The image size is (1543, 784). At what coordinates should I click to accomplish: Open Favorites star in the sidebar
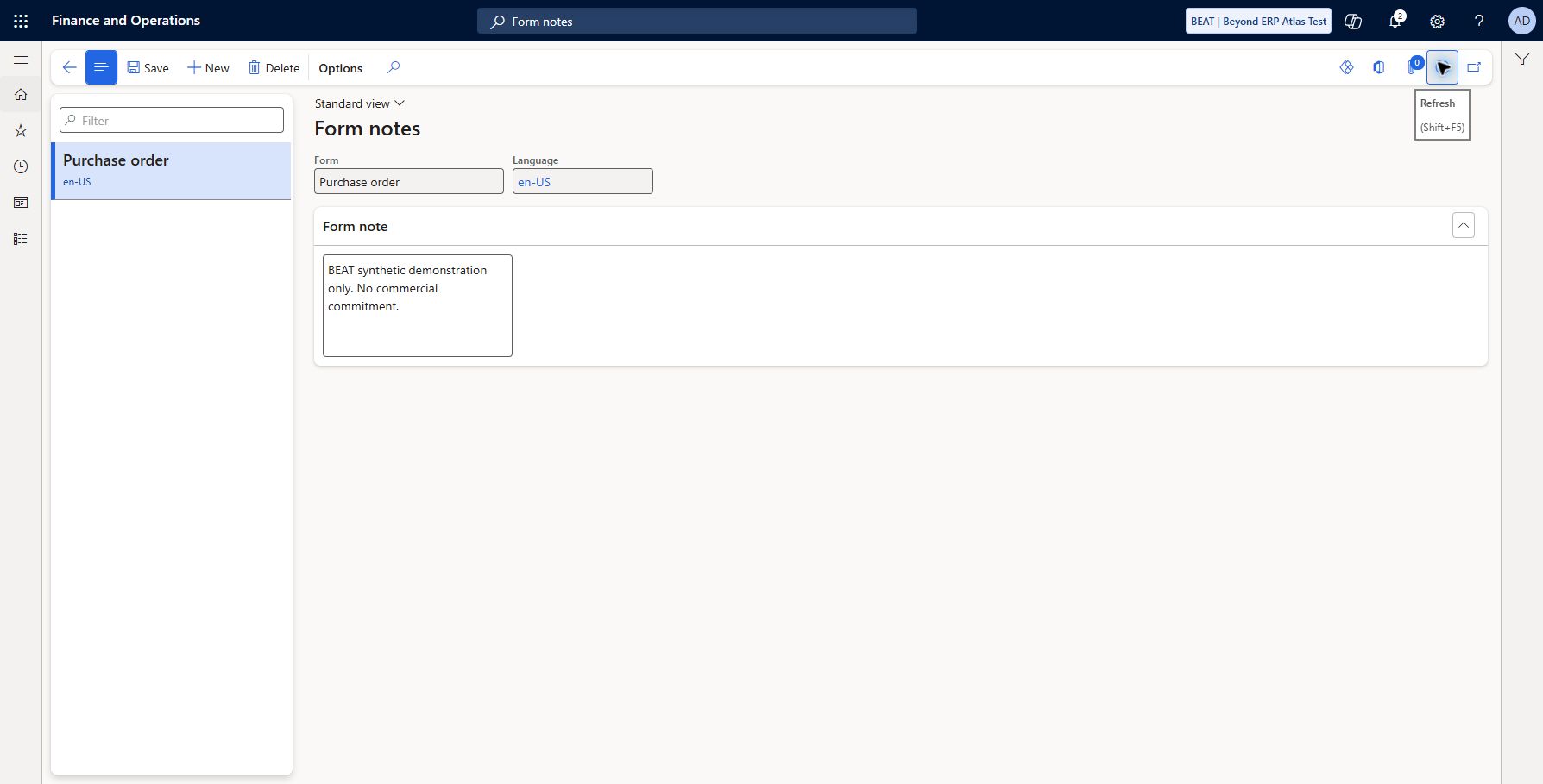(x=21, y=131)
